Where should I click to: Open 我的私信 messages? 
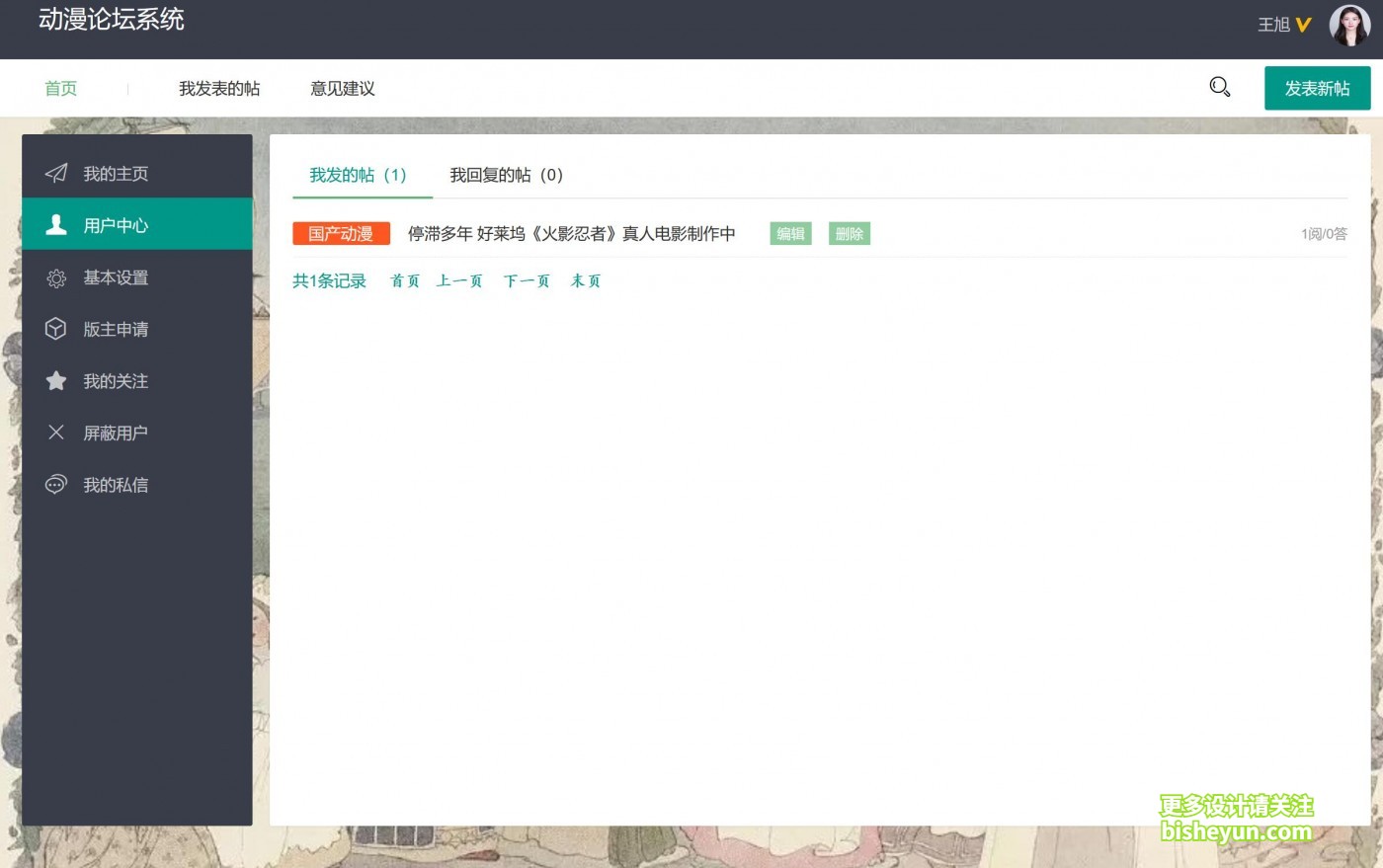136,484
